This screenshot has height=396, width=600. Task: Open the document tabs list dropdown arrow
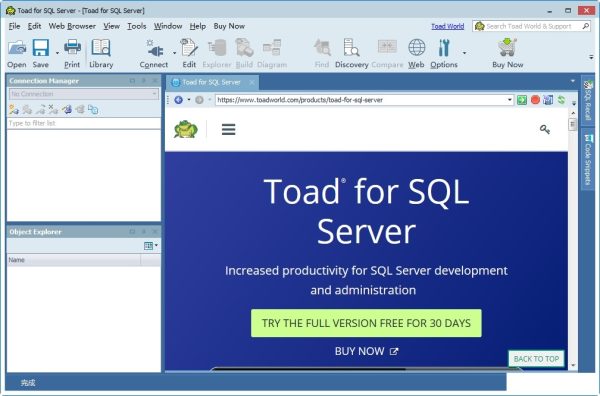(573, 81)
